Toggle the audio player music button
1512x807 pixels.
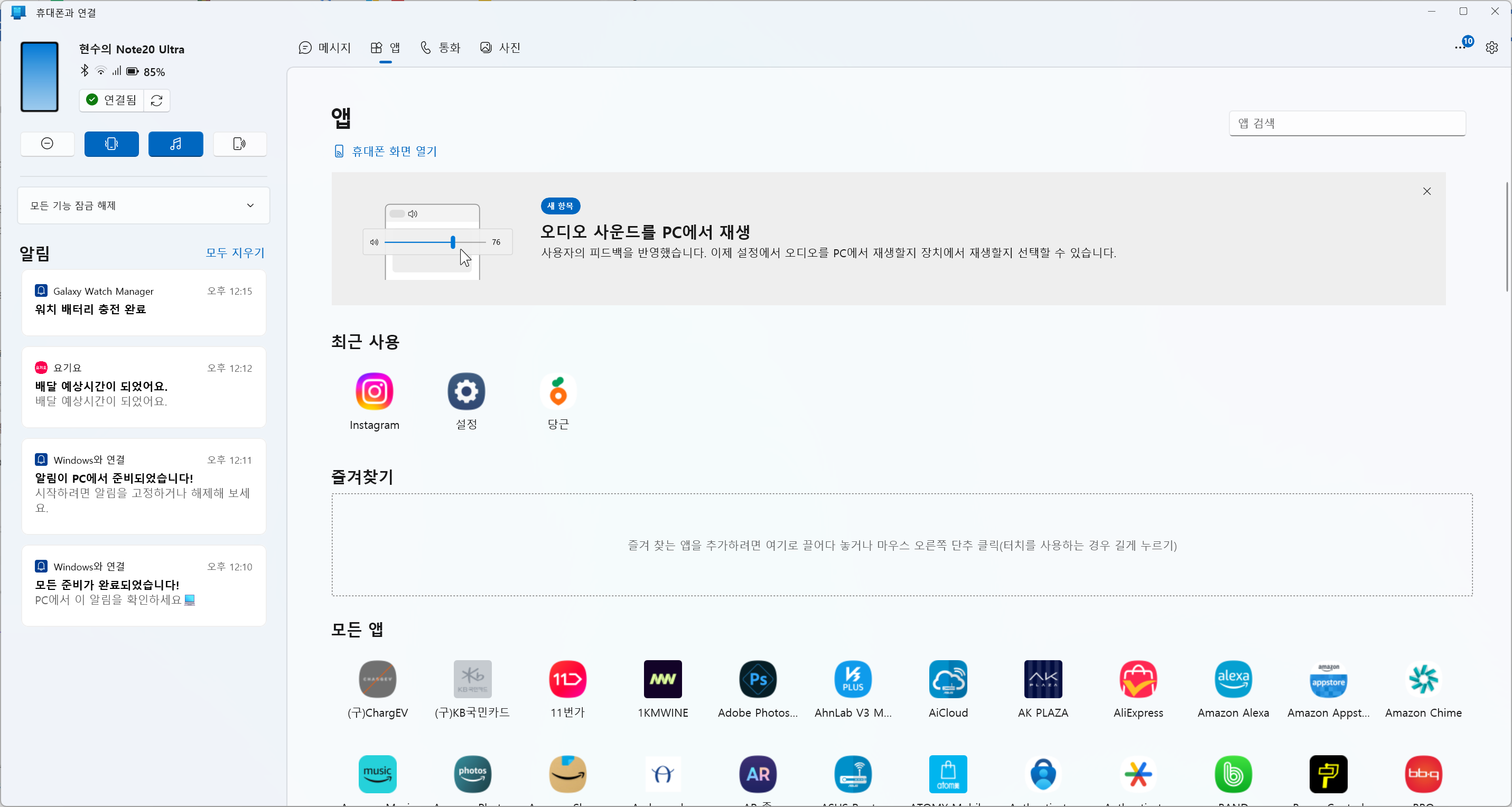[x=175, y=144]
